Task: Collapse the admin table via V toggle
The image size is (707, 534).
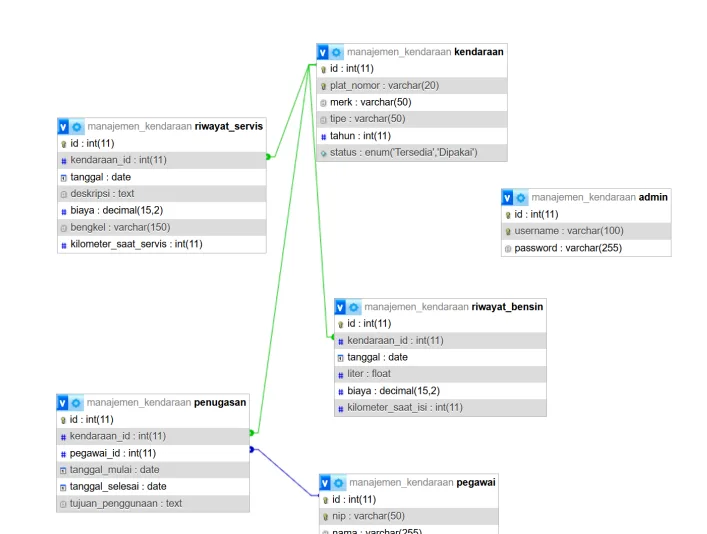Action: [507, 198]
